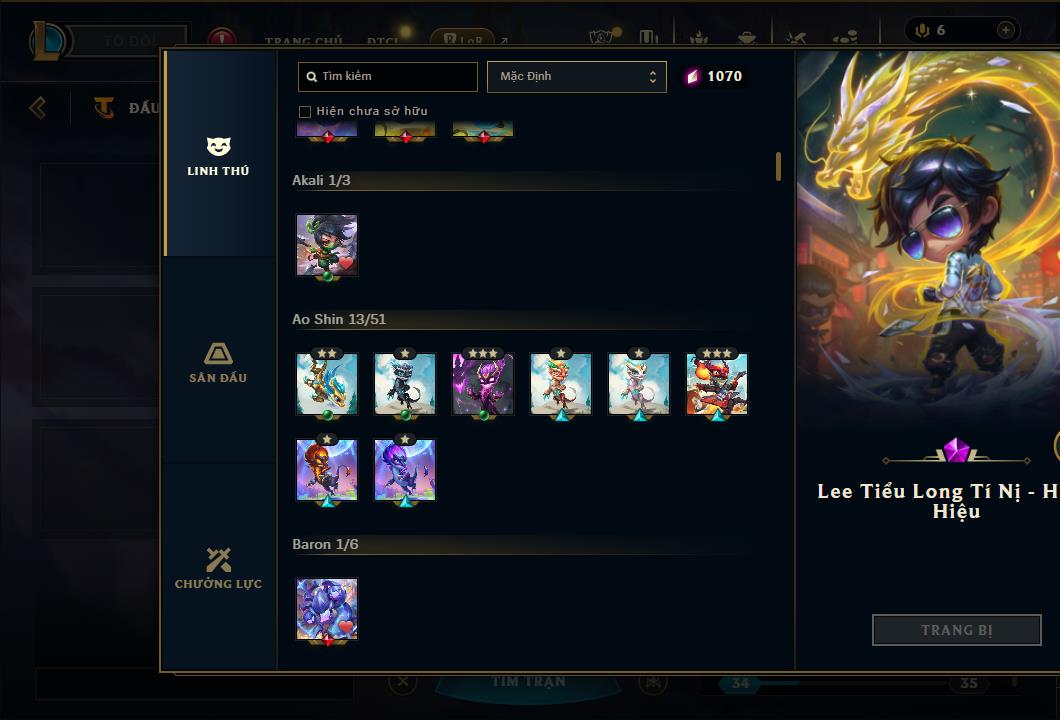Open the Mặc Định sort dropdown

(x=577, y=76)
